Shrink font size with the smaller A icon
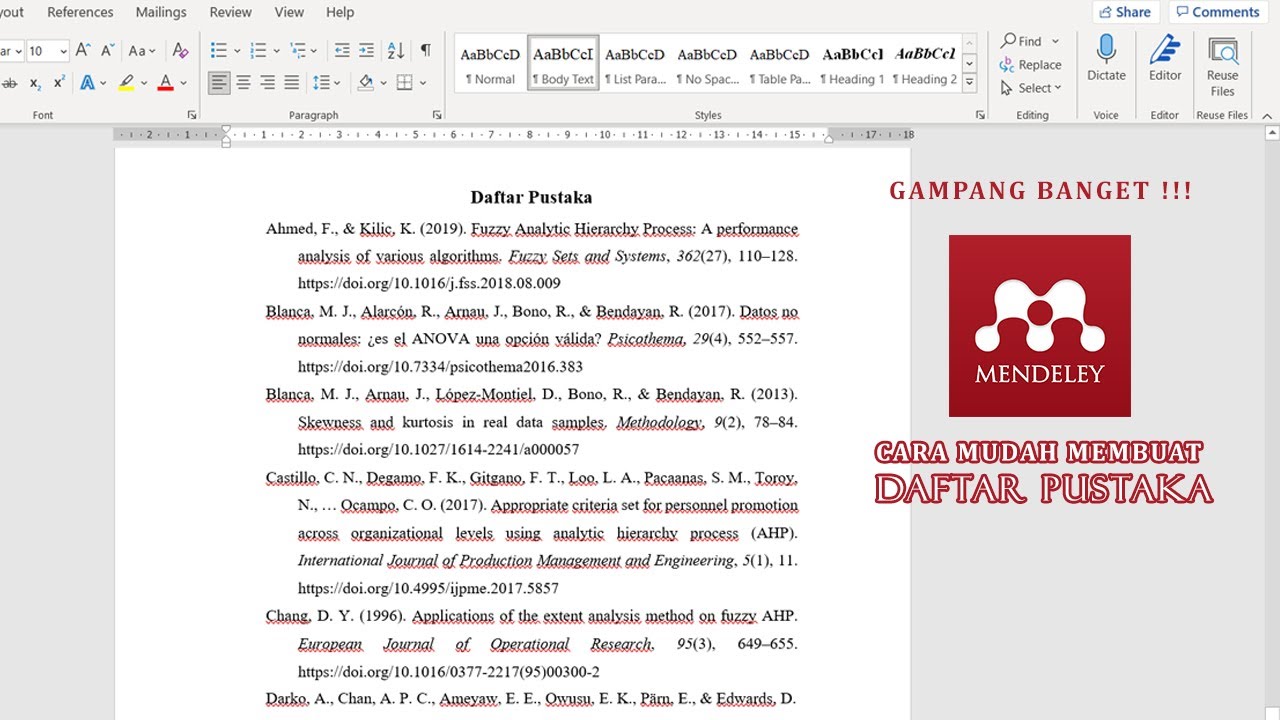 point(108,50)
